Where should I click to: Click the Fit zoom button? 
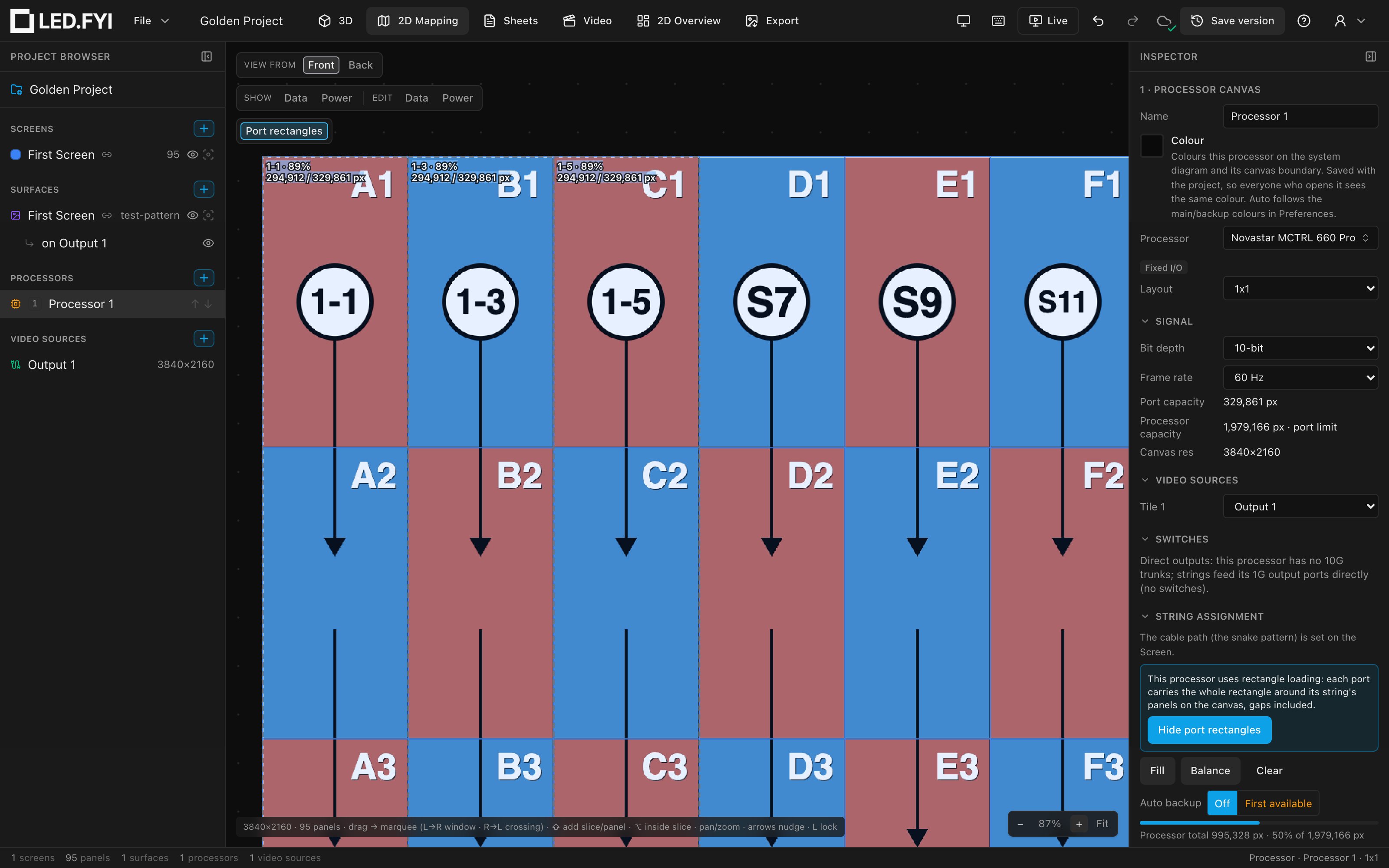(1102, 824)
